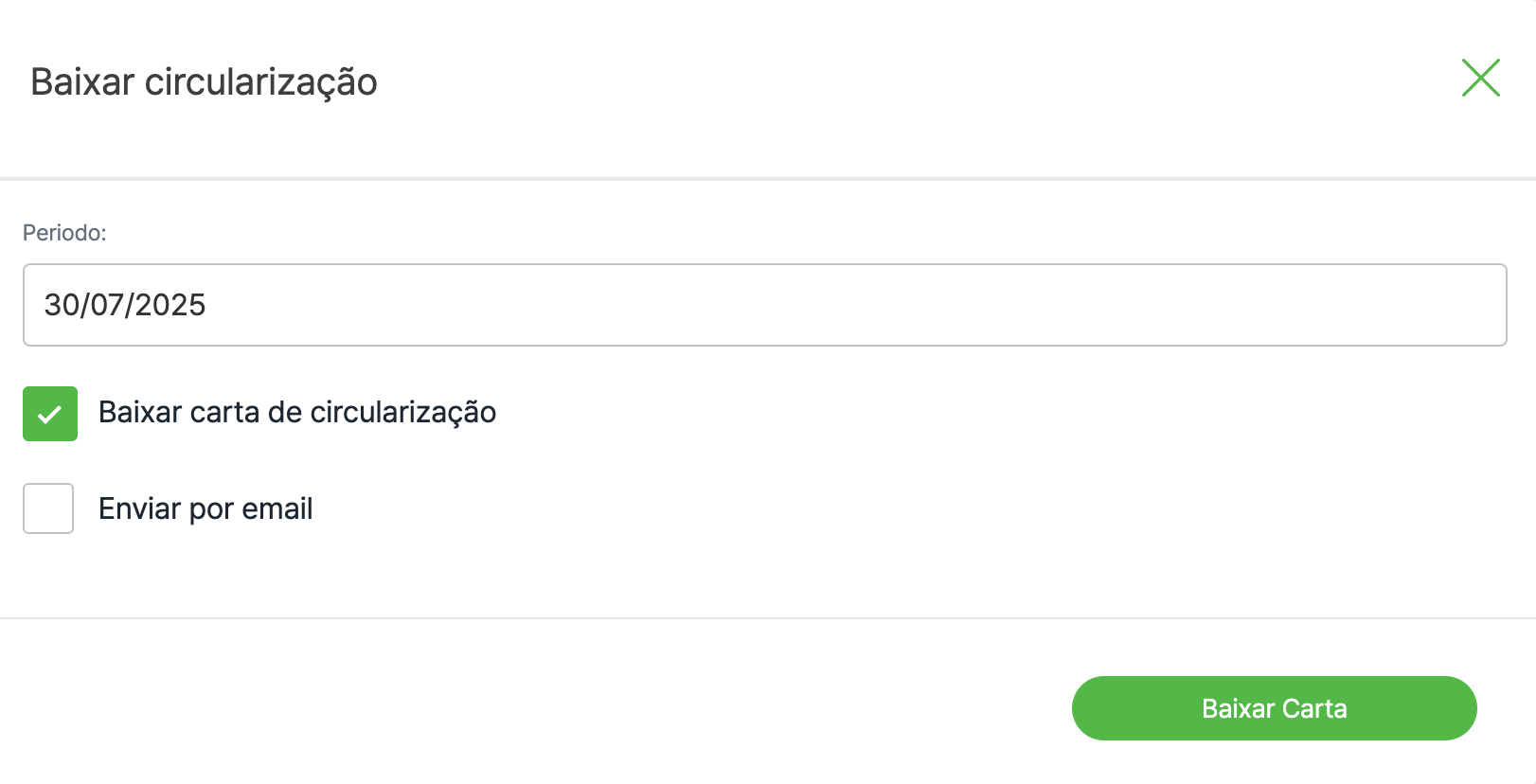The image size is (1536, 784).
Task: Dismiss the modal using the top-right X
Action: (x=1480, y=78)
